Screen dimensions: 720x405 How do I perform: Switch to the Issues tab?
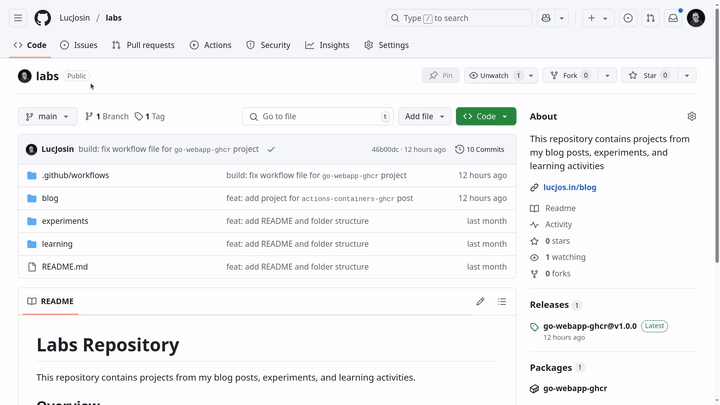78,45
